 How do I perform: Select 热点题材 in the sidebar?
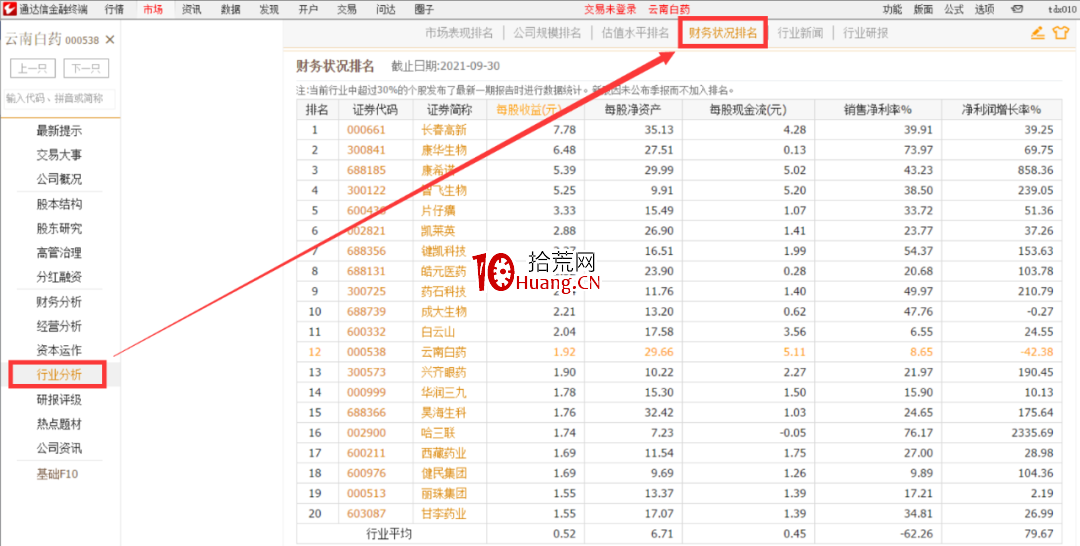59,424
